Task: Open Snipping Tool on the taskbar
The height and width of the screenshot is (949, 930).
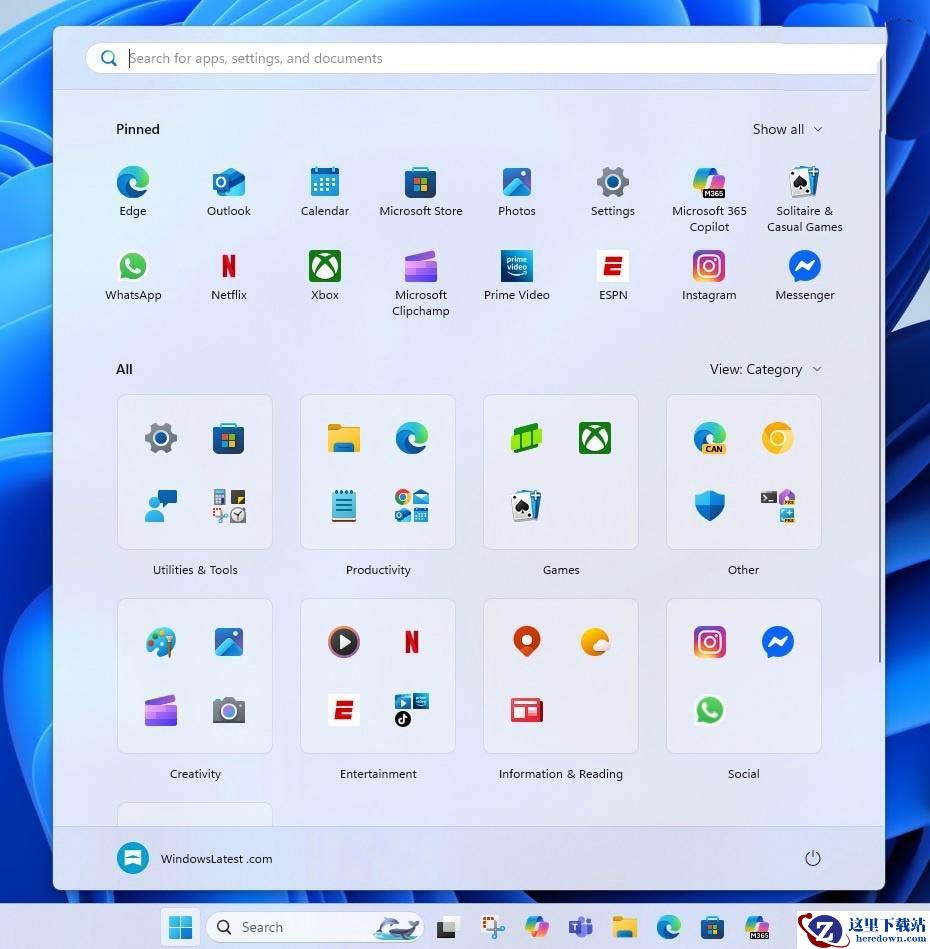Action: tap(493, 927)
